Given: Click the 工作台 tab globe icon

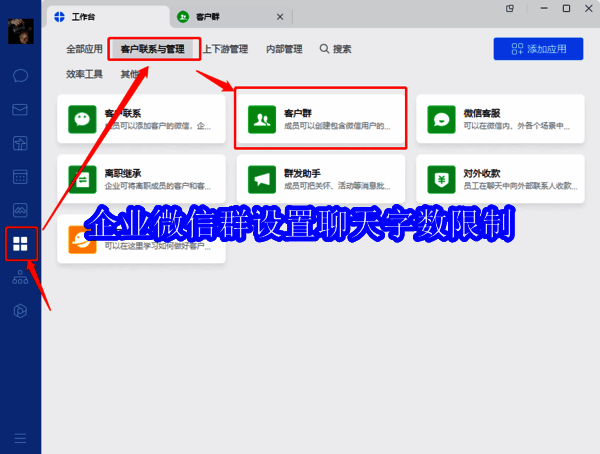Looking at the screenshot, I should point(59,17).
